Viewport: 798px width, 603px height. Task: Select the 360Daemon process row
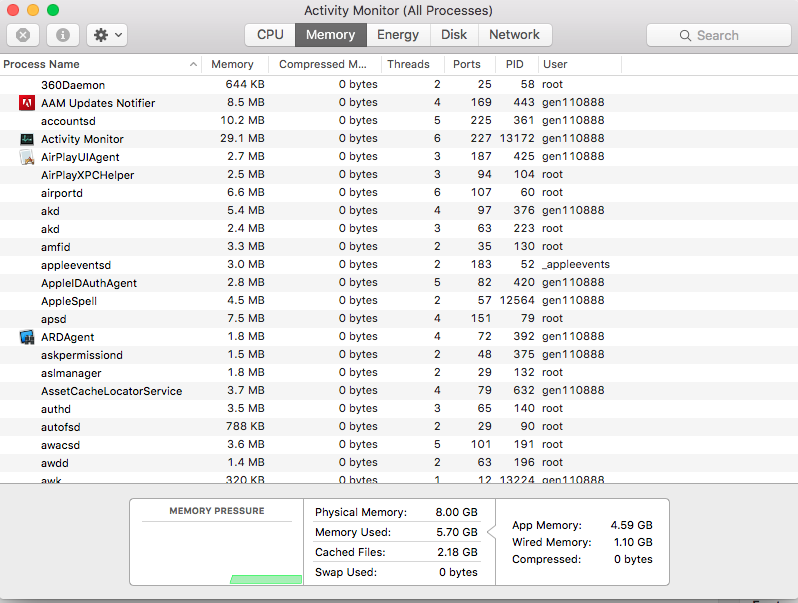(399, 84)
